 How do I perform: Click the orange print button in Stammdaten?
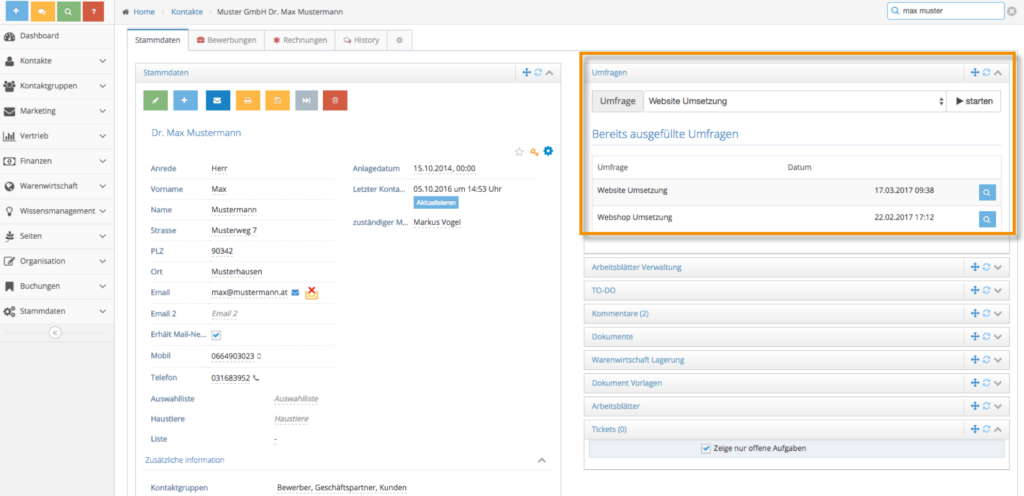click(x=248, y=101)
